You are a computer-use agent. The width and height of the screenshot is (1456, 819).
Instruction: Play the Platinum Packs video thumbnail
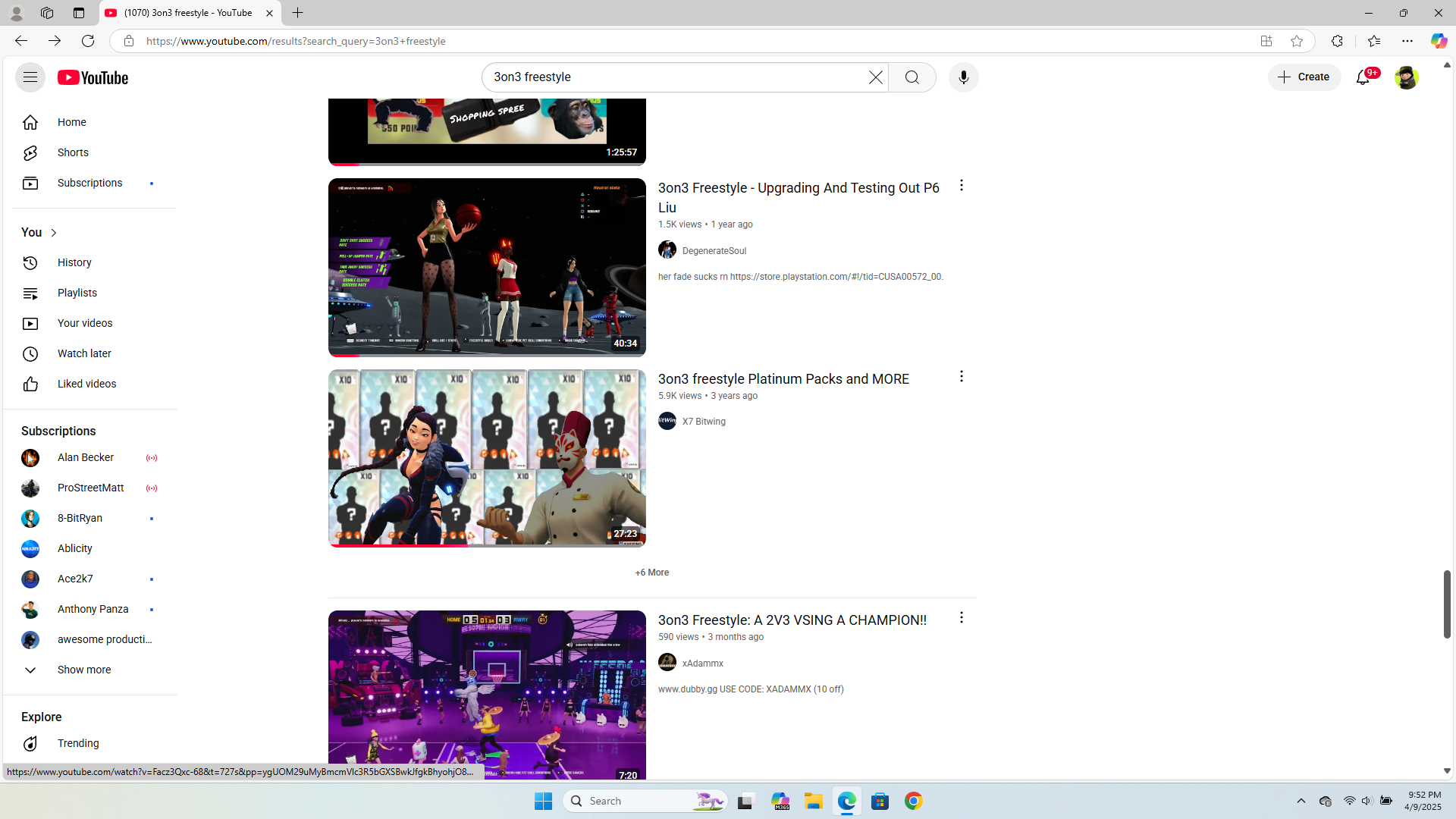pyautogui.click(x=487, y=458)
